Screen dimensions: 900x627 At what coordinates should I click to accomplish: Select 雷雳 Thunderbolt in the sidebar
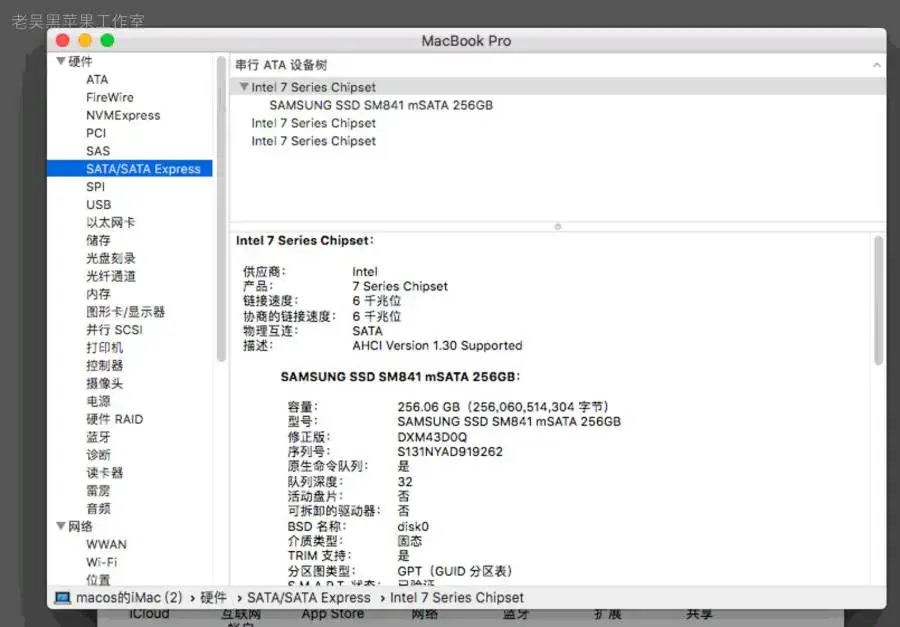click(x=98, y=490)
